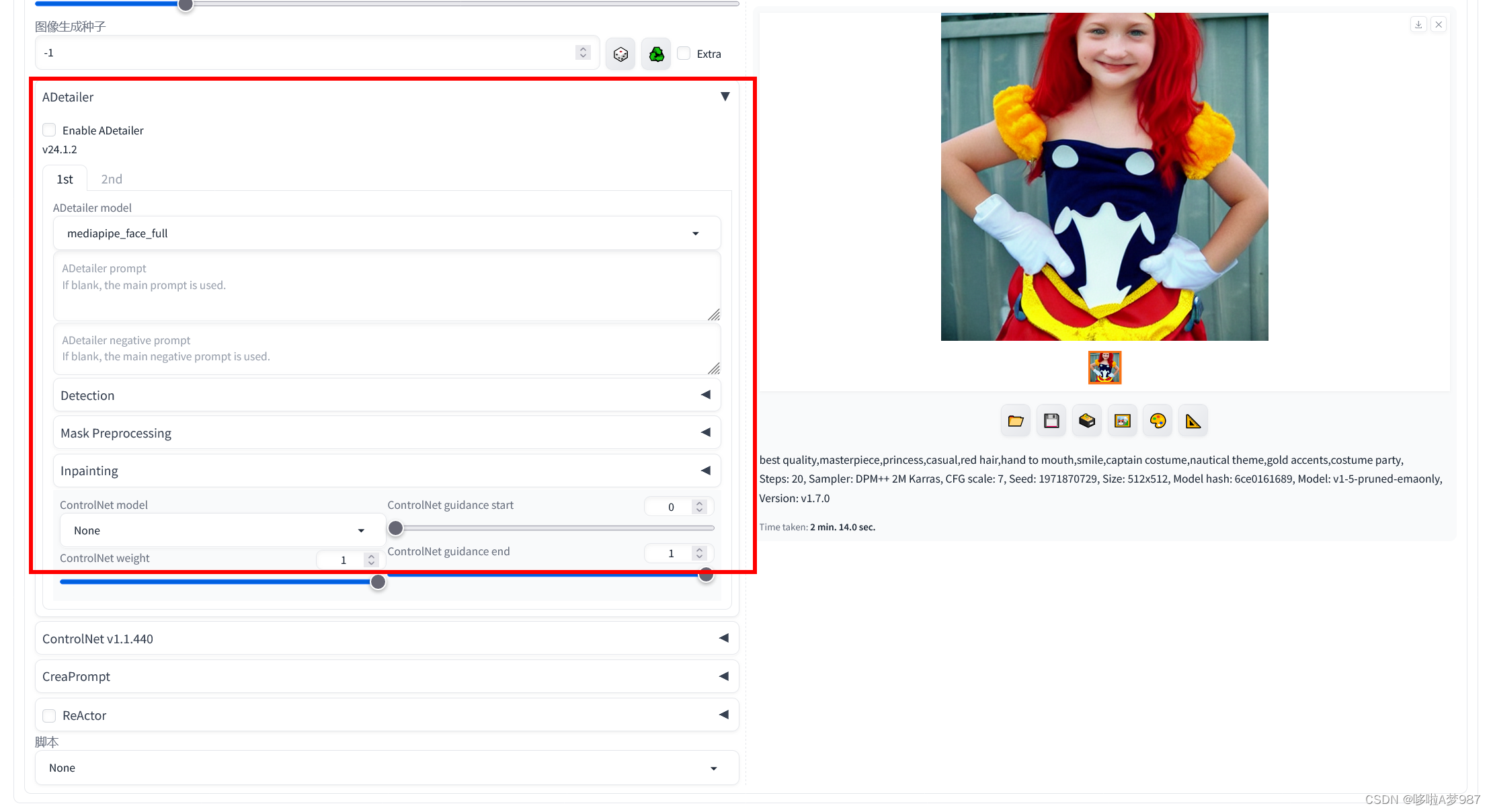This screenshot has height=812, width=1491.
Task: Click the floppy disk save image icon
Action: [x=1051, y=421]
